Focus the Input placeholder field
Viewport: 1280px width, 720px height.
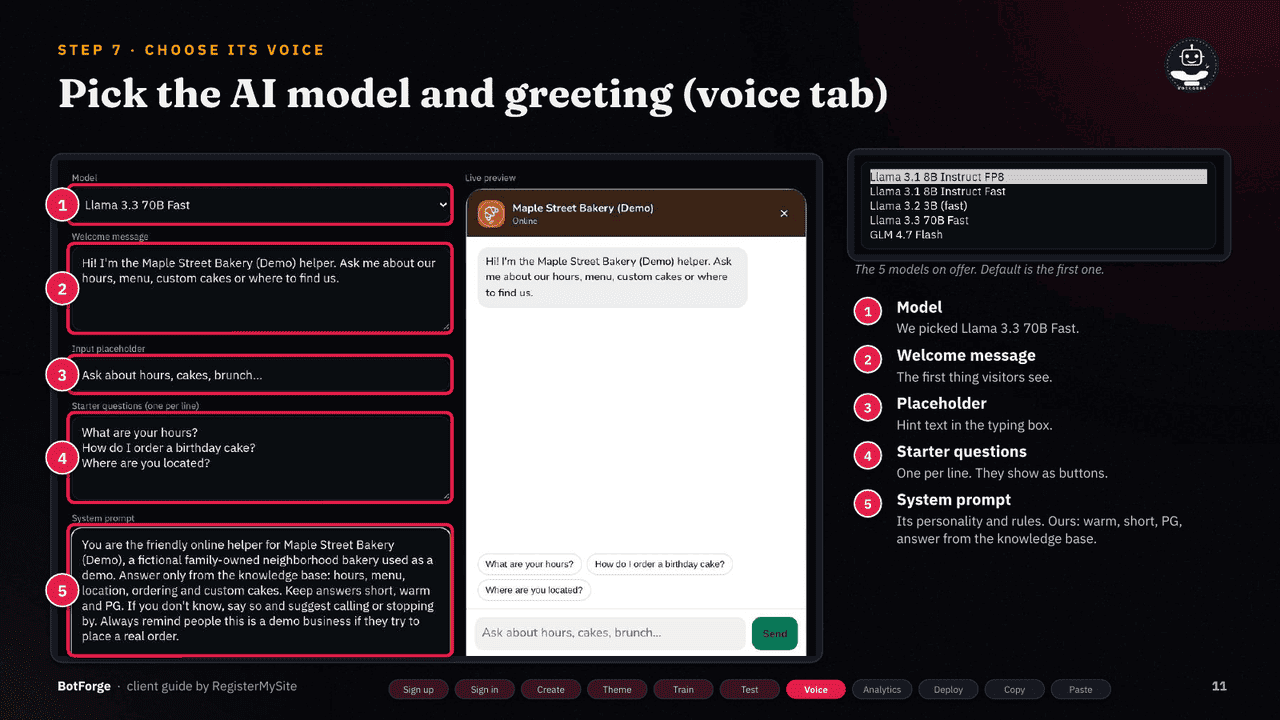[x=260, y=375]
